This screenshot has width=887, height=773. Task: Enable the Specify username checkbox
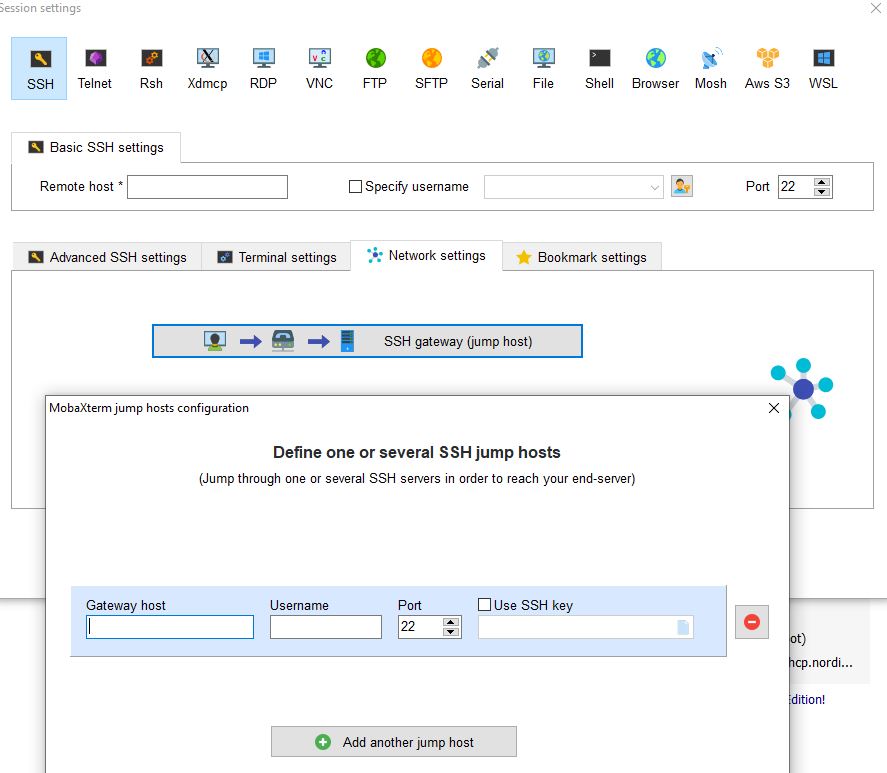click(355, 186)
